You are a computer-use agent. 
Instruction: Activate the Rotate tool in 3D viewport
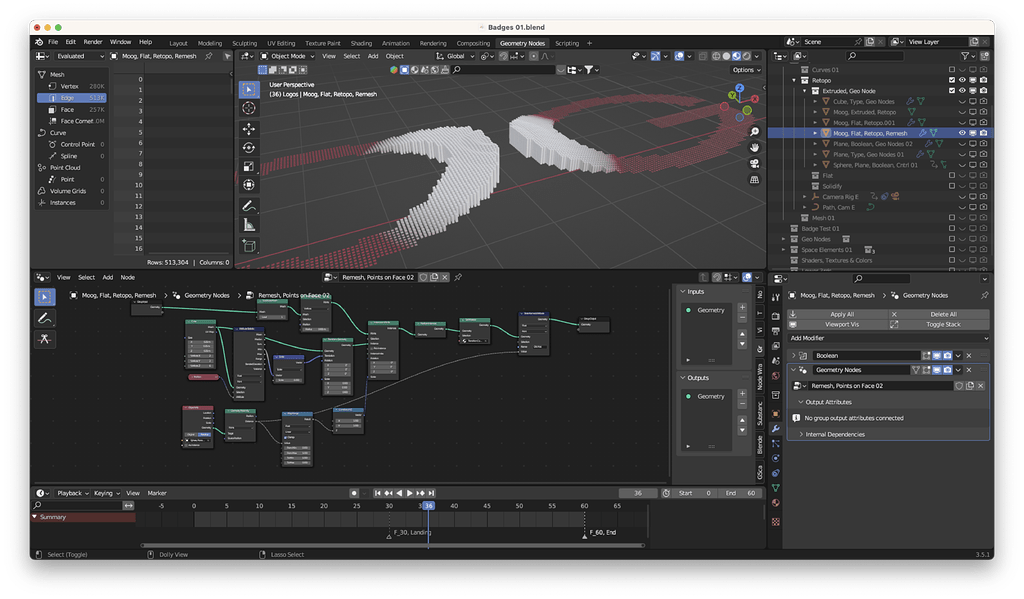[249, 148]
